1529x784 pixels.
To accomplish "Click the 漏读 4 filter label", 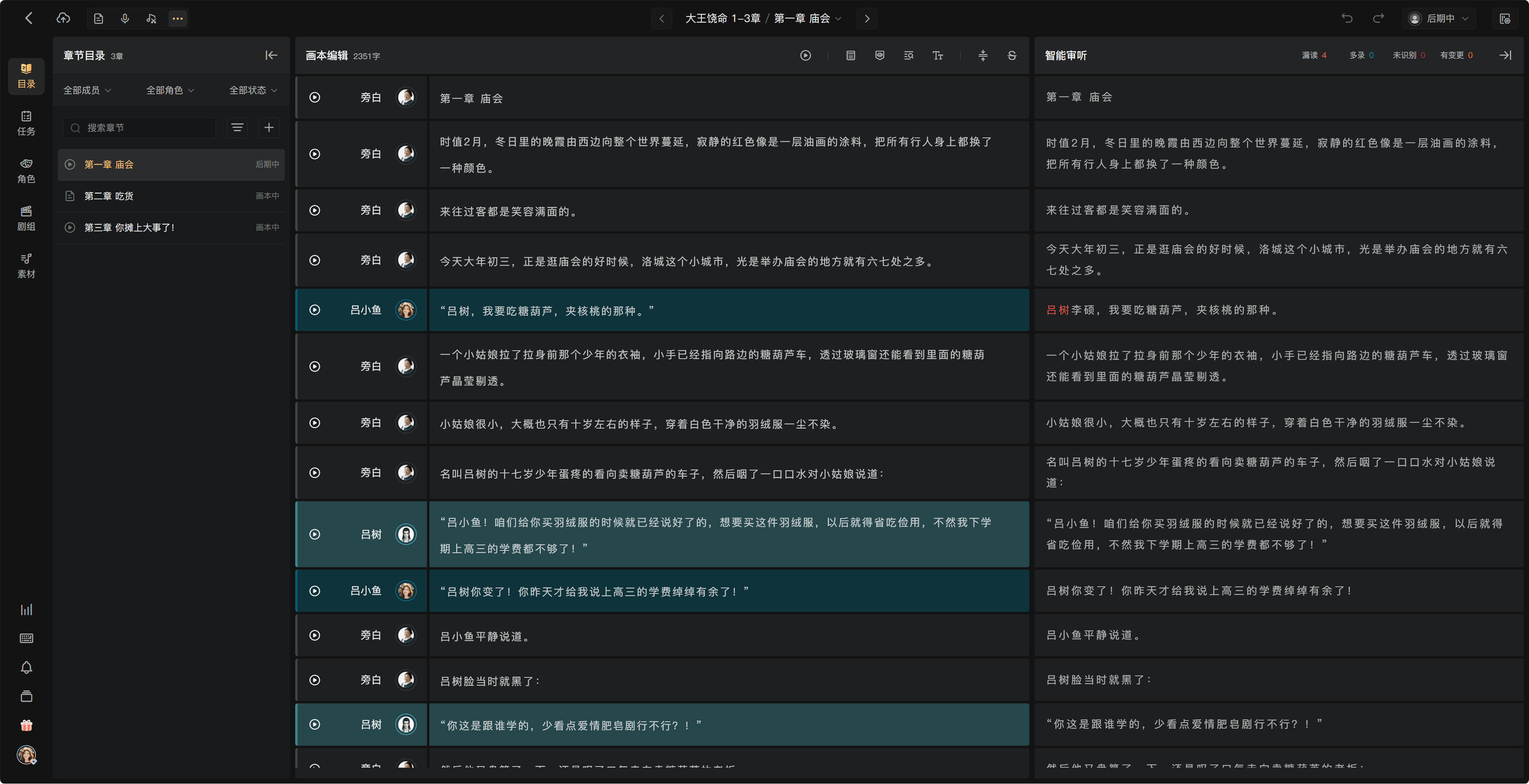I will click(1314, 55).
